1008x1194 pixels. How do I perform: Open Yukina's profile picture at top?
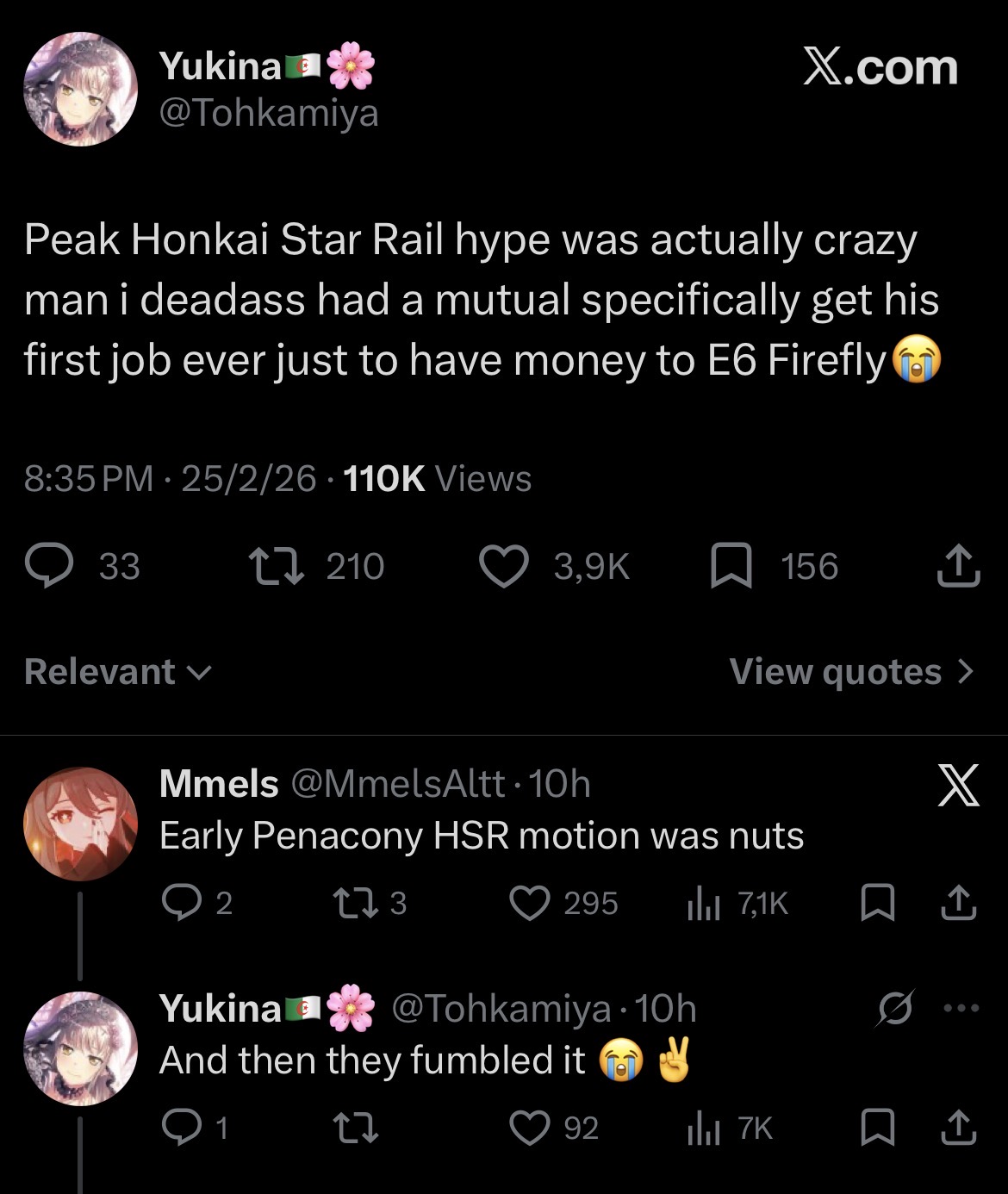point(79,90)
